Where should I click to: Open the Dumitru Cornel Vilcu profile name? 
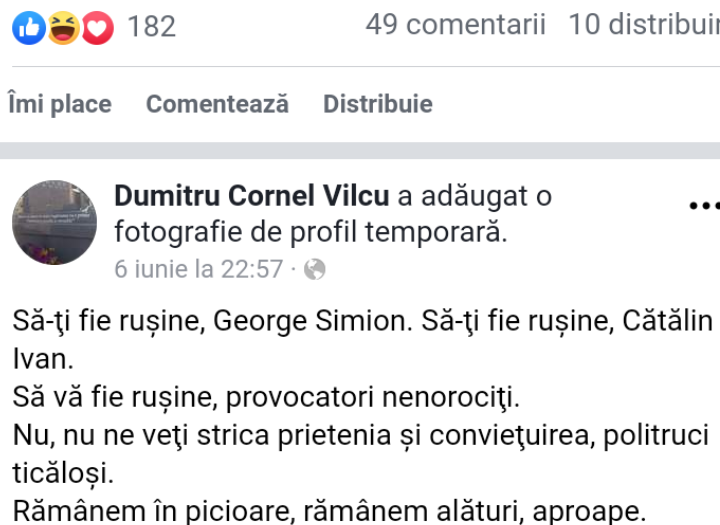point(252,196)
